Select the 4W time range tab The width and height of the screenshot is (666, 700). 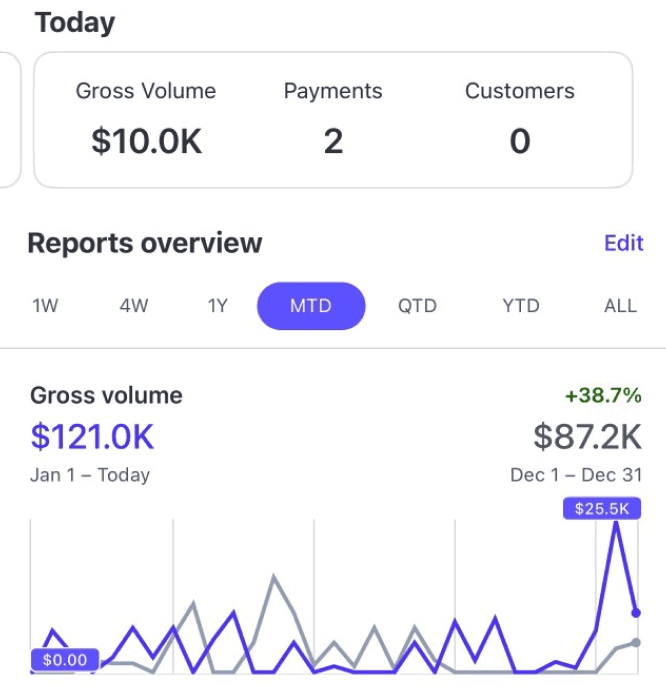pos(133,306)
